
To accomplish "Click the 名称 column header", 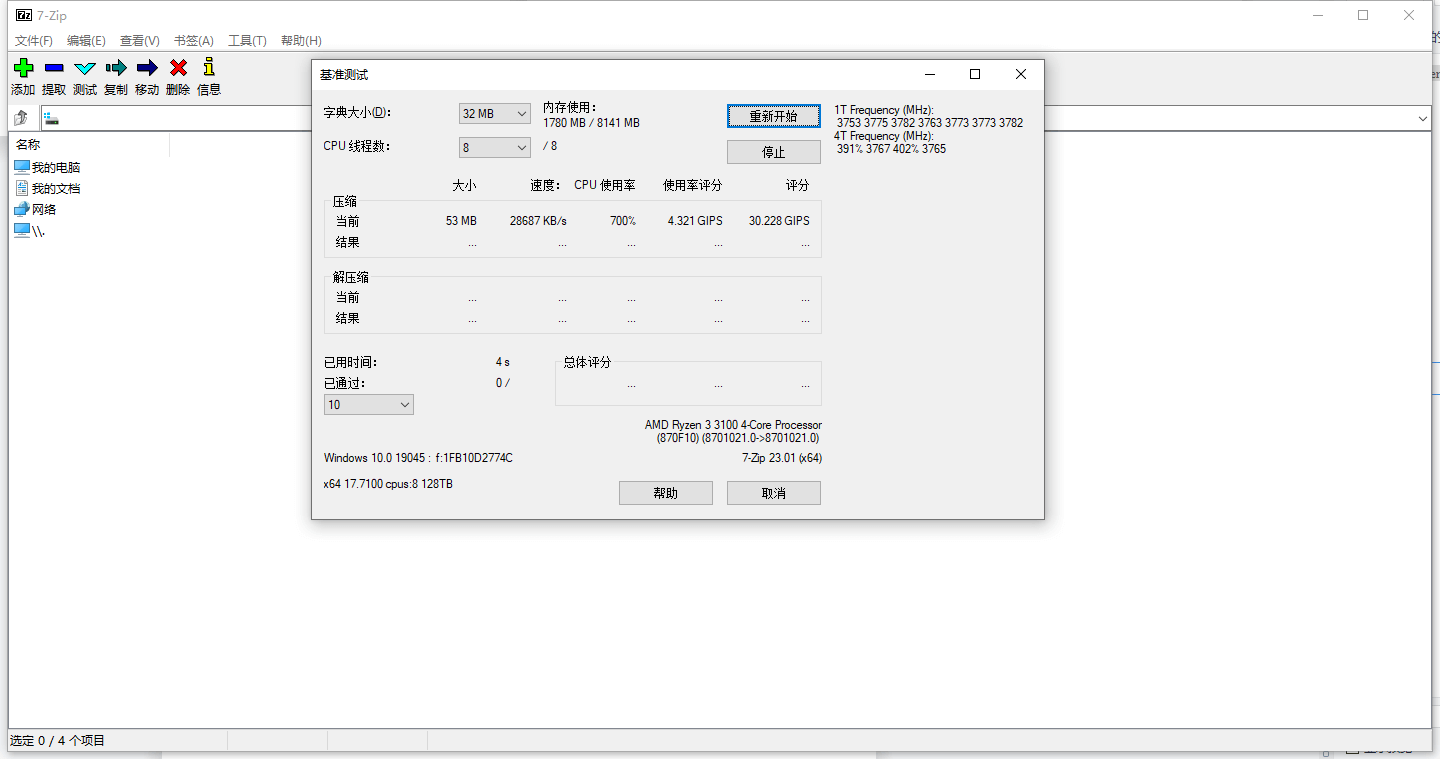I will pos(28,145).
